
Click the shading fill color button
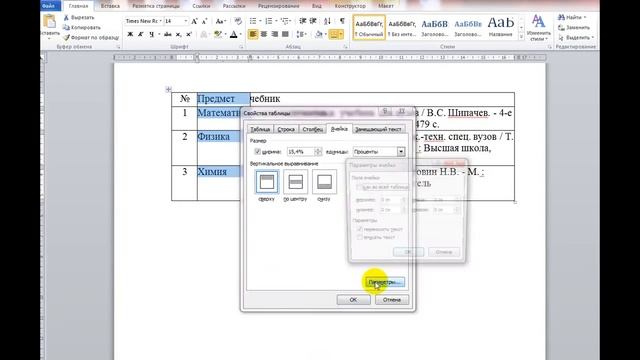[x=319, y=34]
